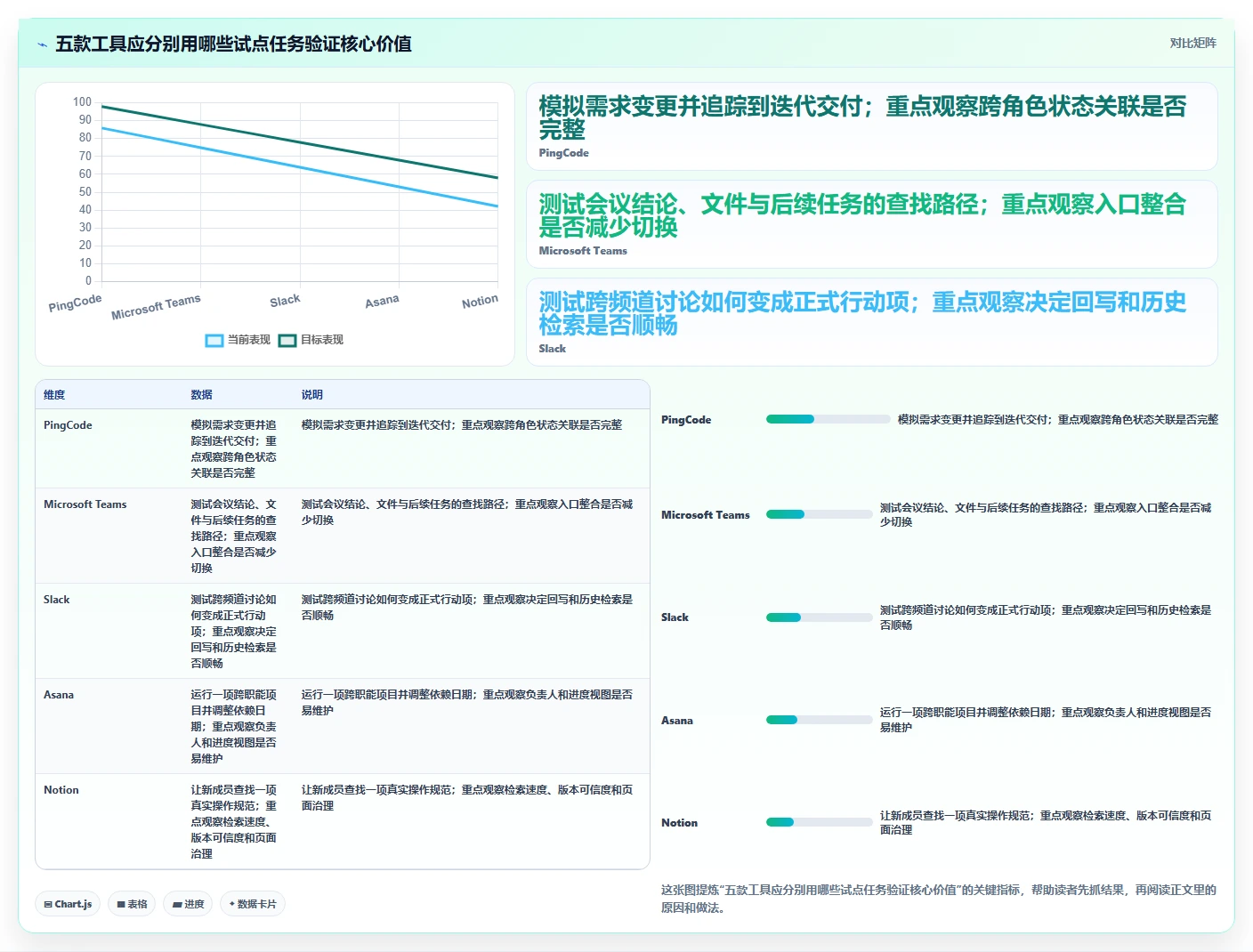Click the footer caption paragraph
This screenshot has width=1253, height=952.
939,899
